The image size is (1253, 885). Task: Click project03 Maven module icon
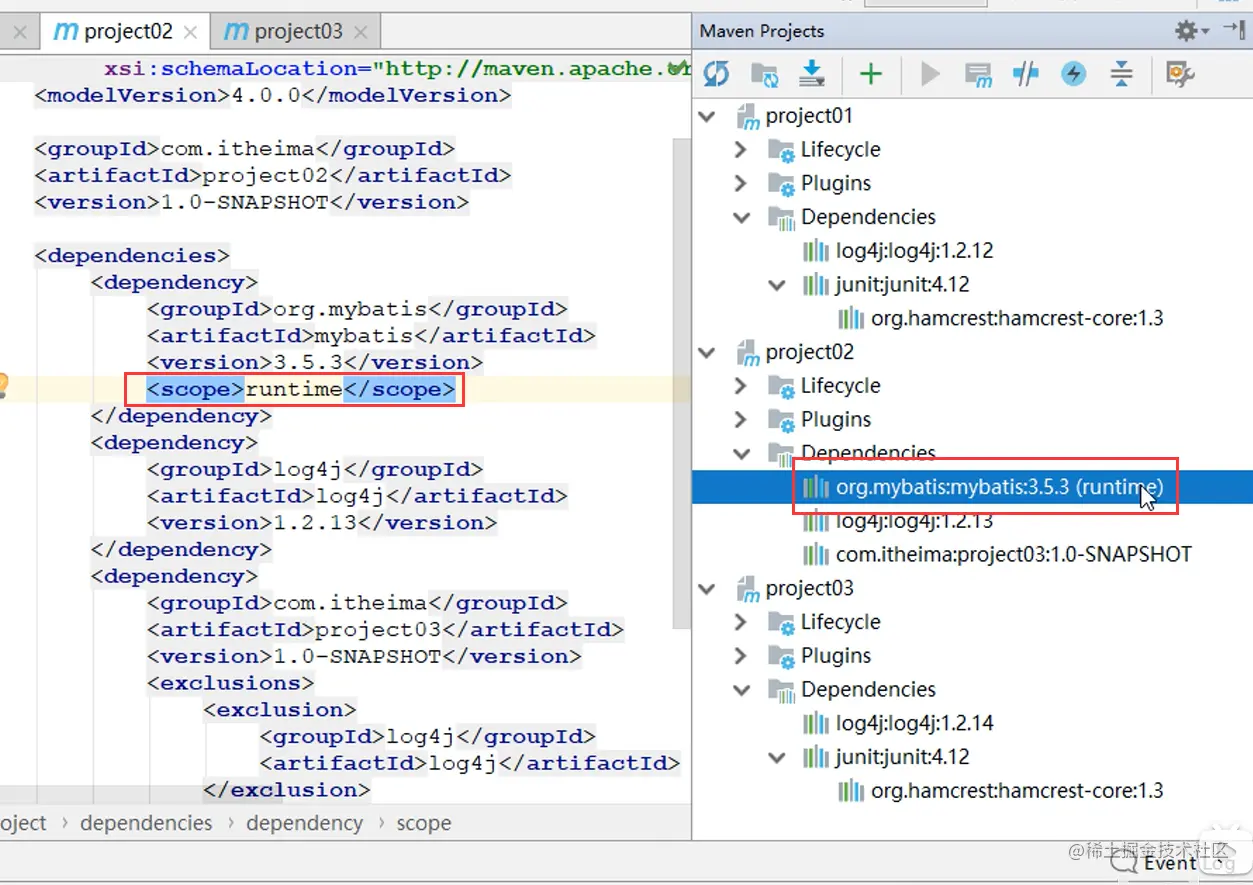(x=749, y=589)
